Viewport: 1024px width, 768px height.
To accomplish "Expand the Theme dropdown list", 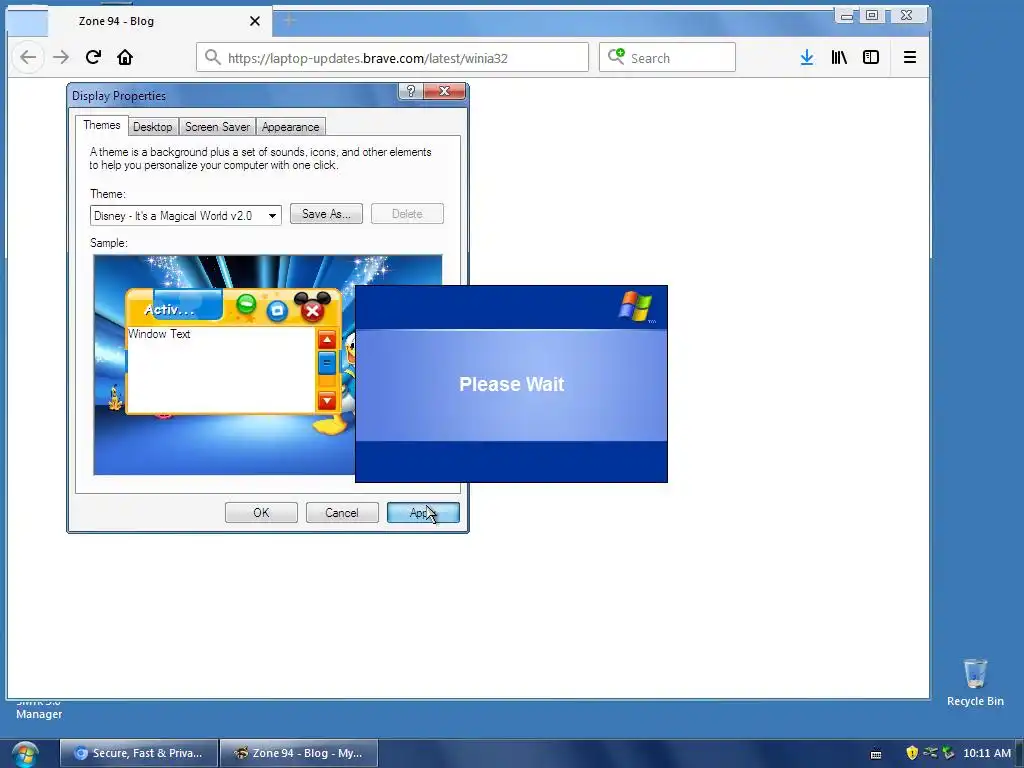I will pyautogui.click(x=272, y=216).
